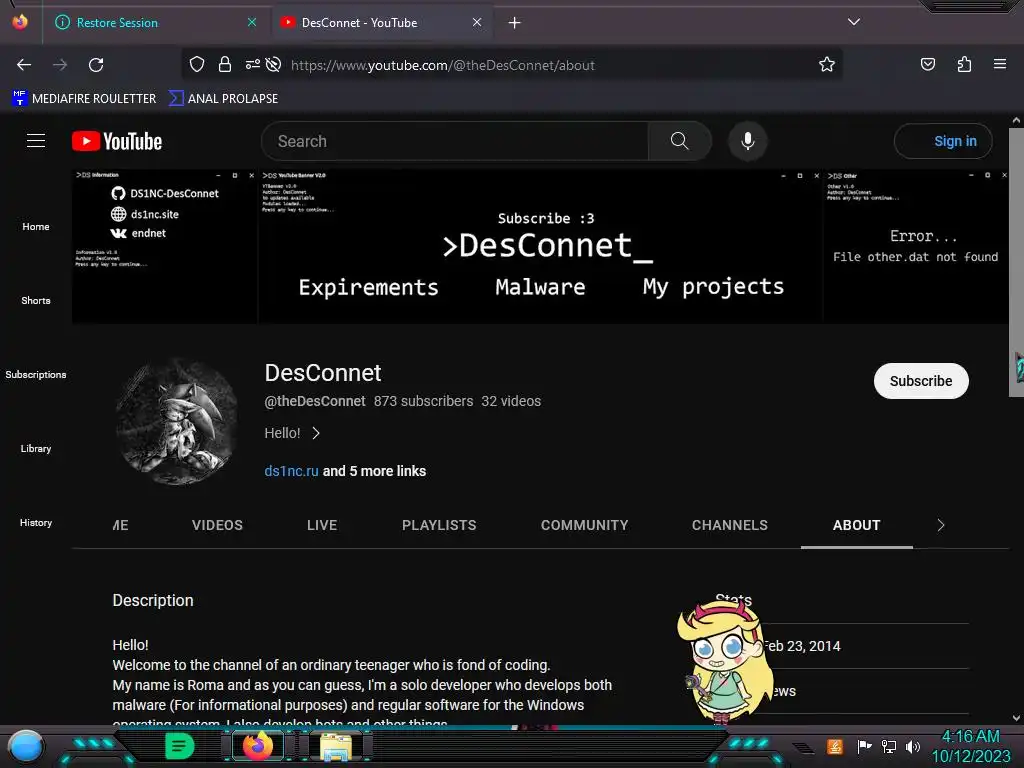1024x768 pixels.
Task: Switch to the LIVE channel tab
Action: click(322, 525)
